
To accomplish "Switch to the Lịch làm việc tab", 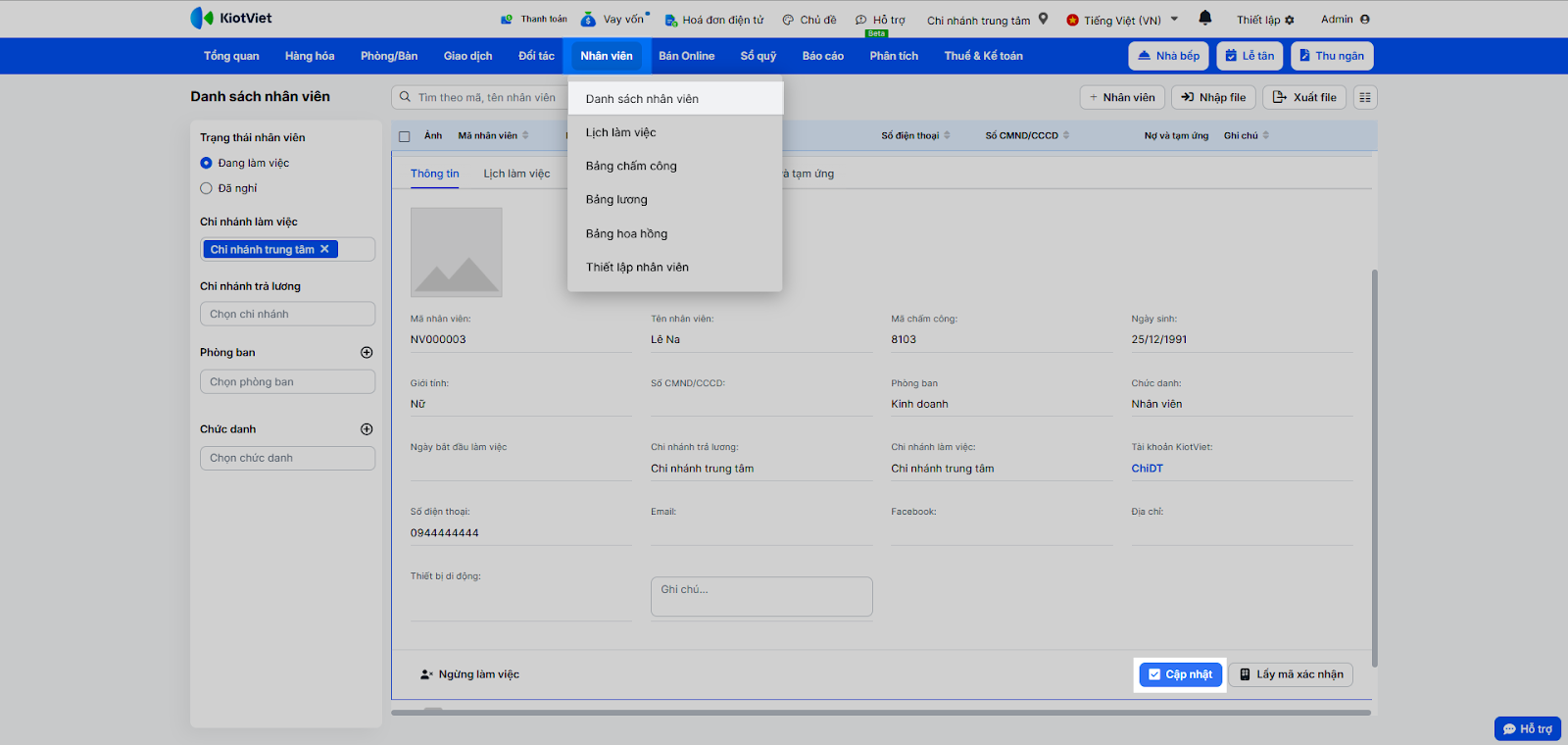I will click(x=516, y=174).
